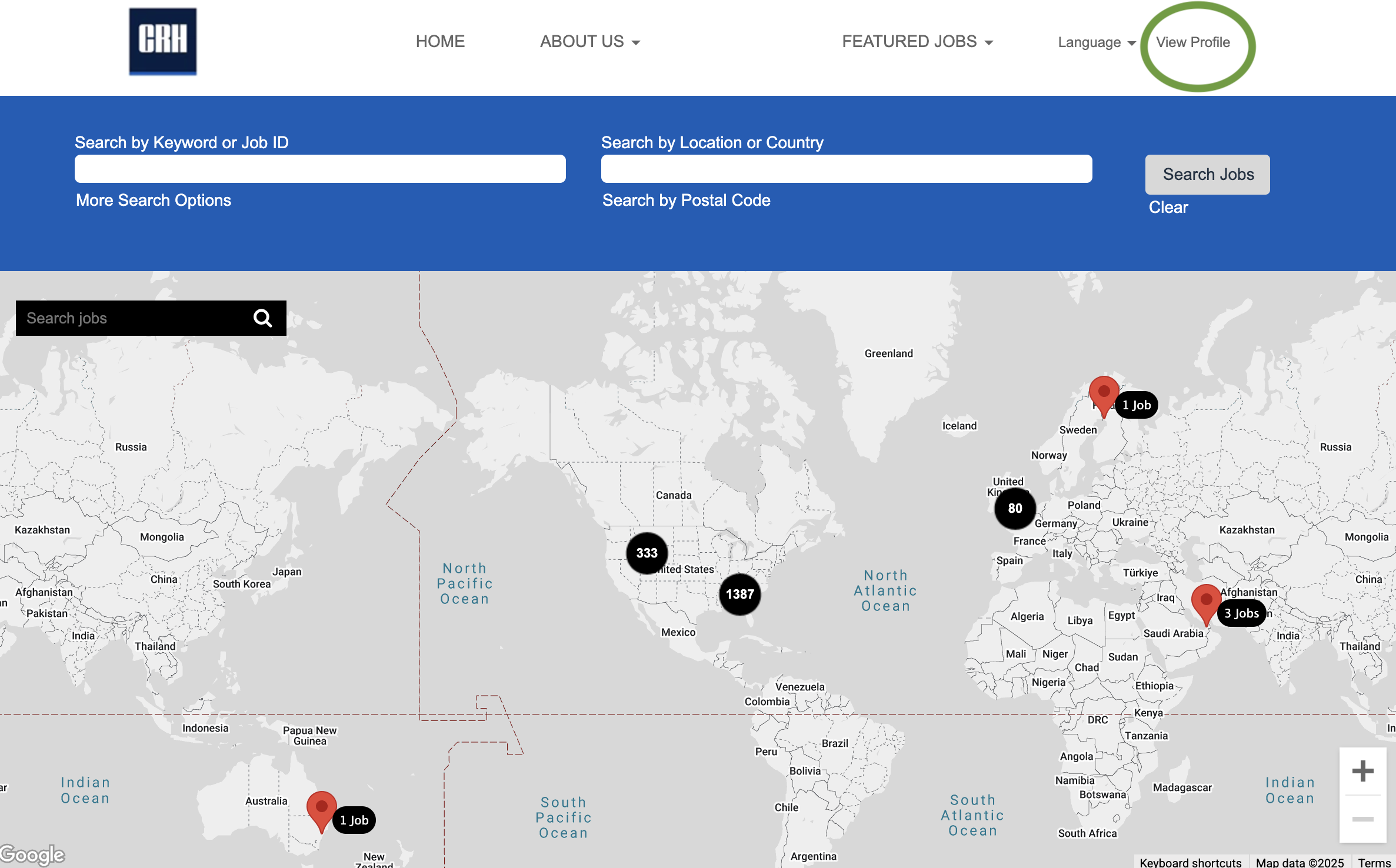Expand the ABOUT US dropdown
This screenshot has width=1396, height=868.
click(590, 42)
